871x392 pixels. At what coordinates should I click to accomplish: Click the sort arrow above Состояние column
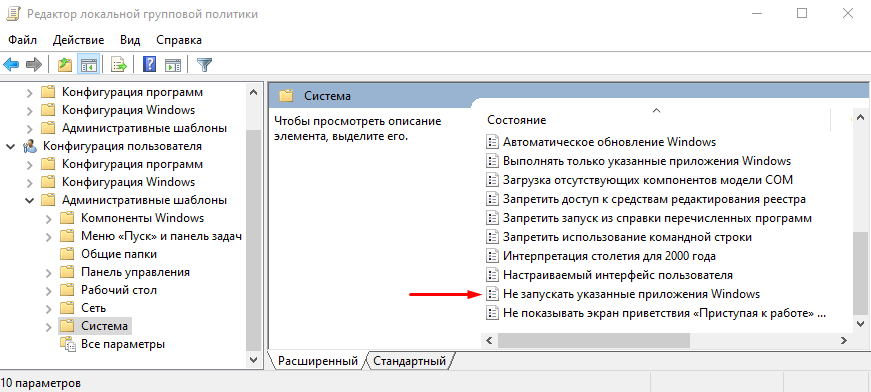[656, 110]
